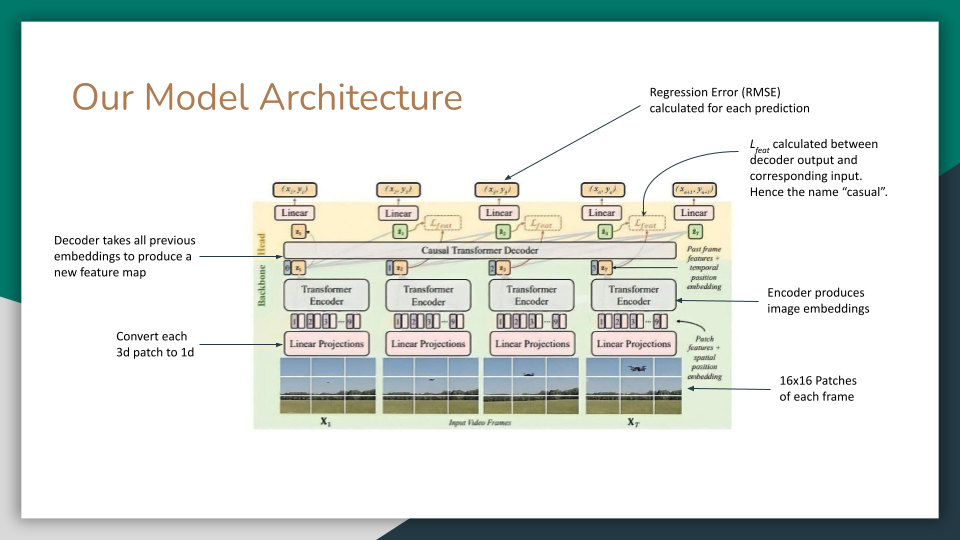The width and height of the screenshot is (960, 540).
Task: Select the leftmost Linear Projections box
Action: tap(324, 344)
